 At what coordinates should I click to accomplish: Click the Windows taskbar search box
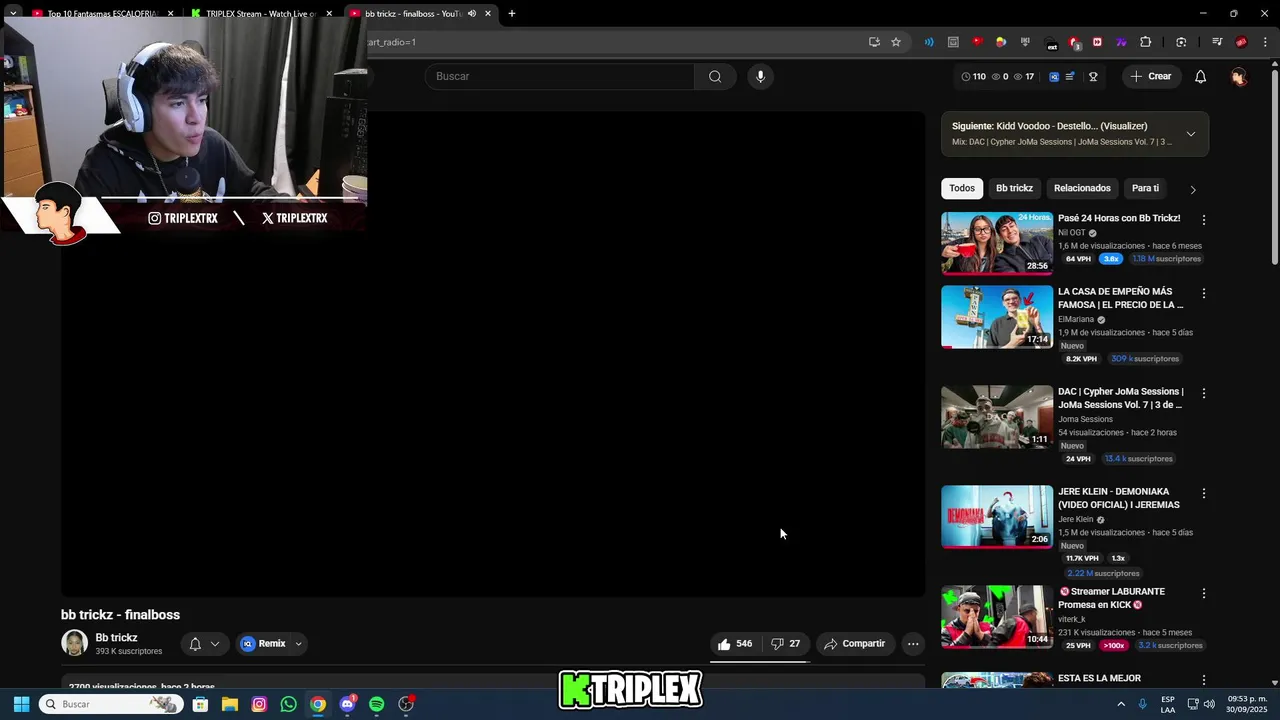click(x=110, y=704)
